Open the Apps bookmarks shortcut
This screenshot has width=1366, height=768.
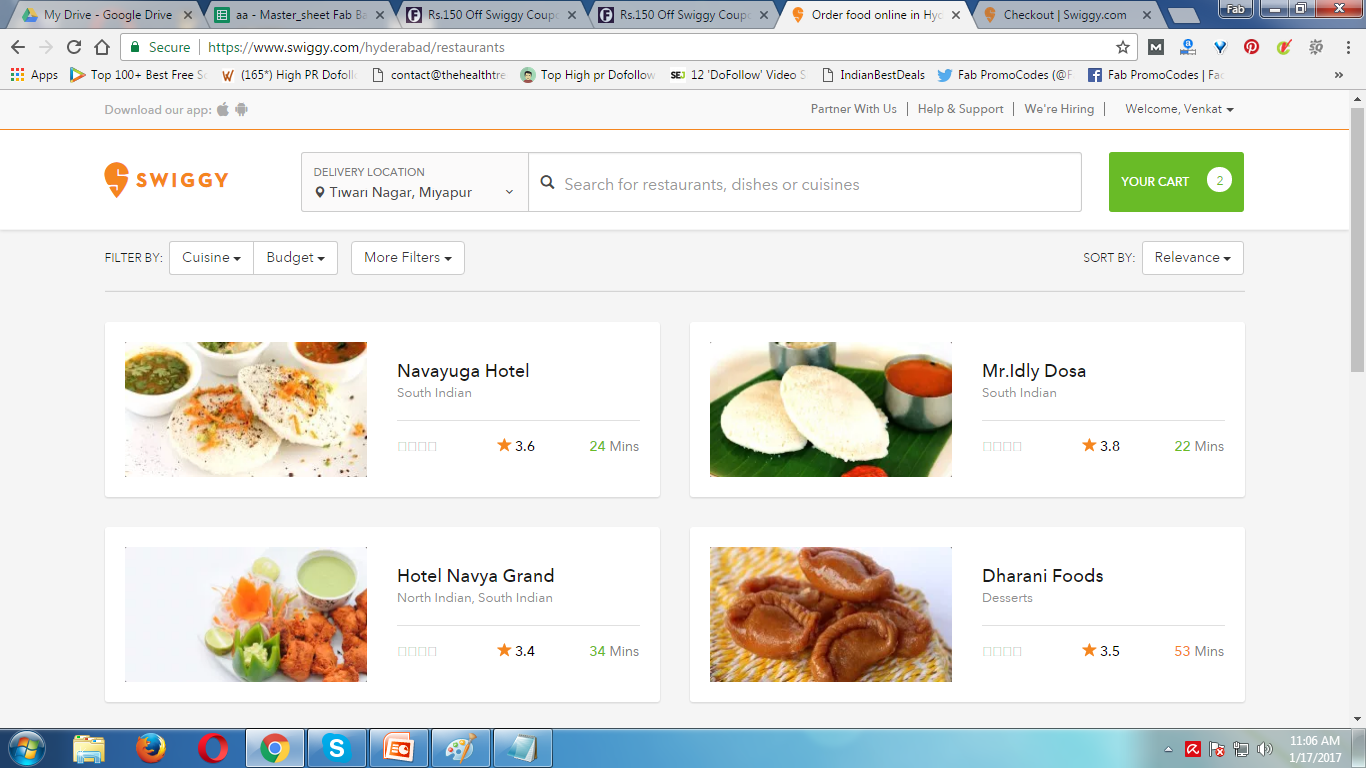click(34, 75)
